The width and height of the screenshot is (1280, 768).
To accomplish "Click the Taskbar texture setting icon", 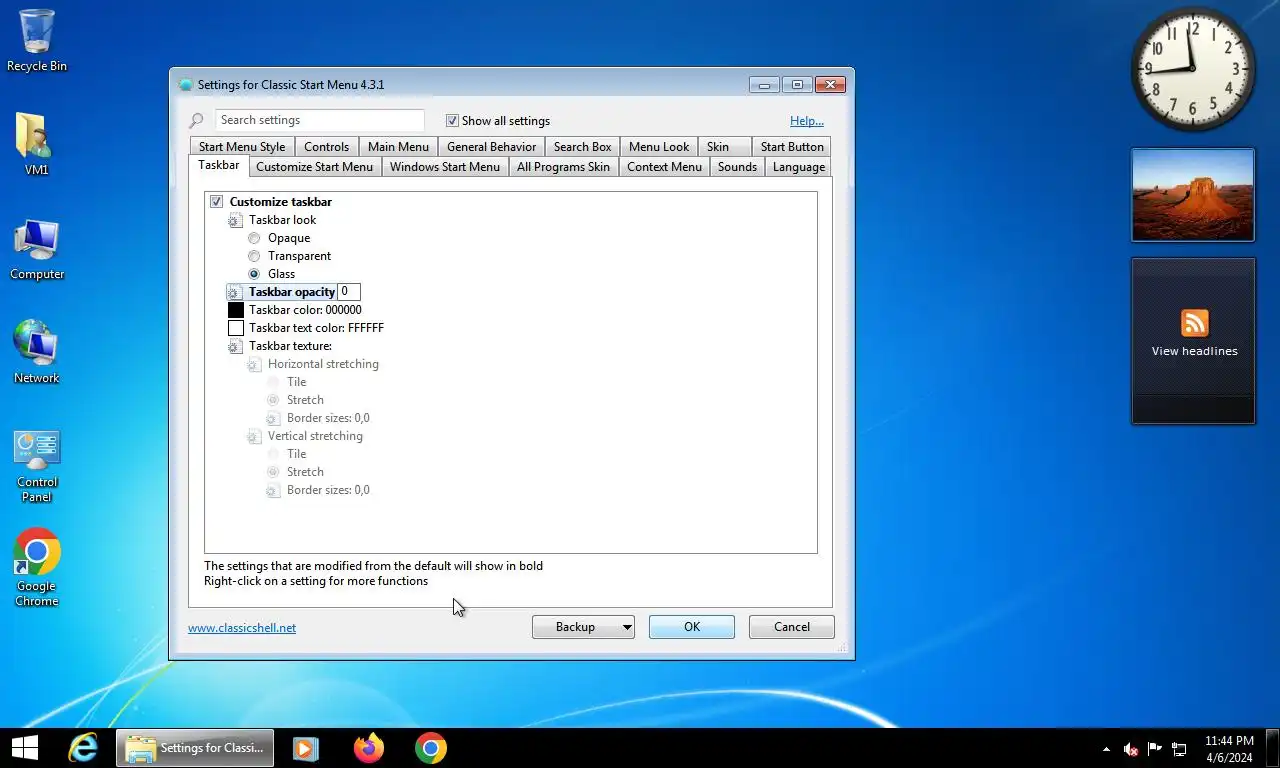I will pyautogui.click(x=235, y=346).
